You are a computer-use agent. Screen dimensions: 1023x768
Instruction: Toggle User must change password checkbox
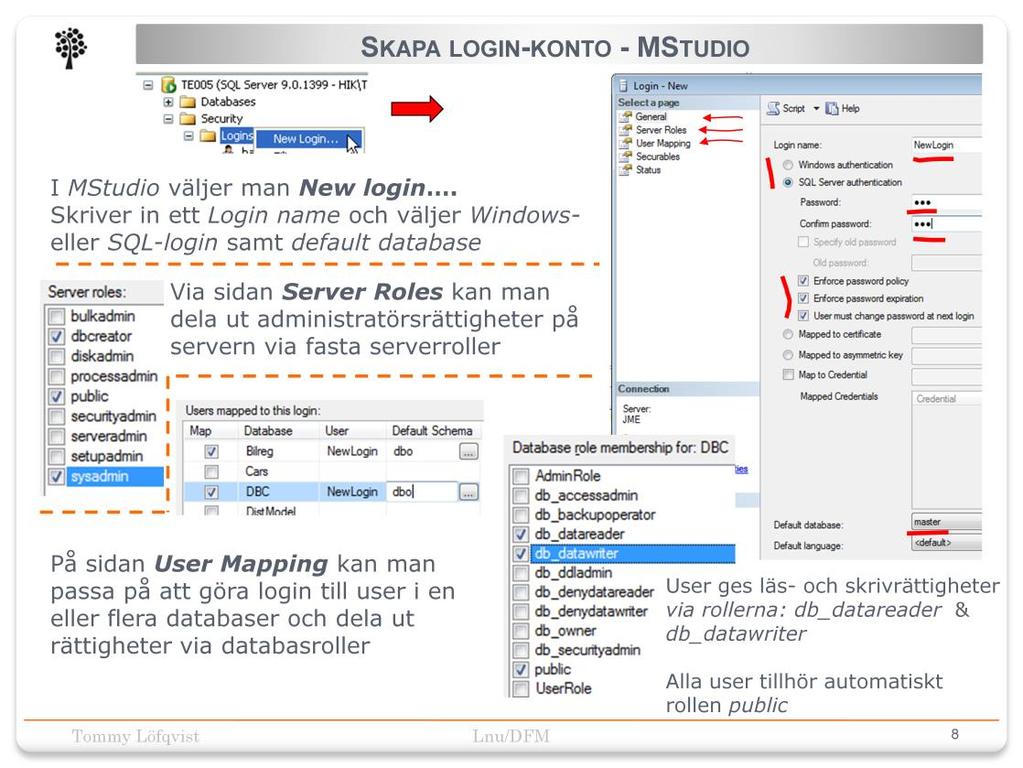coord(804,316)
